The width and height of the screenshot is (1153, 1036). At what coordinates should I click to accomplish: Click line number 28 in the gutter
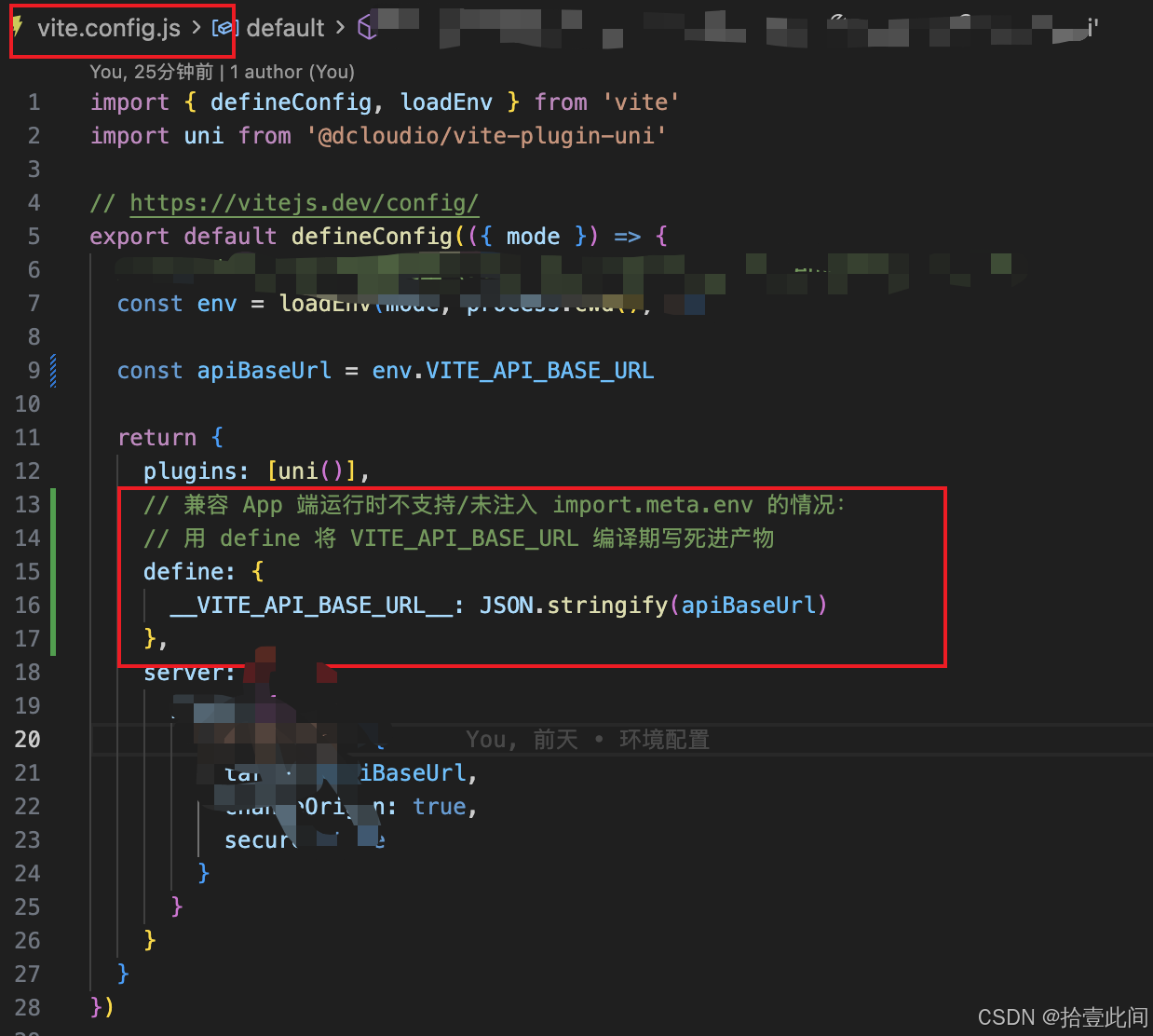pyautogui.click(x=28, y=1008)
